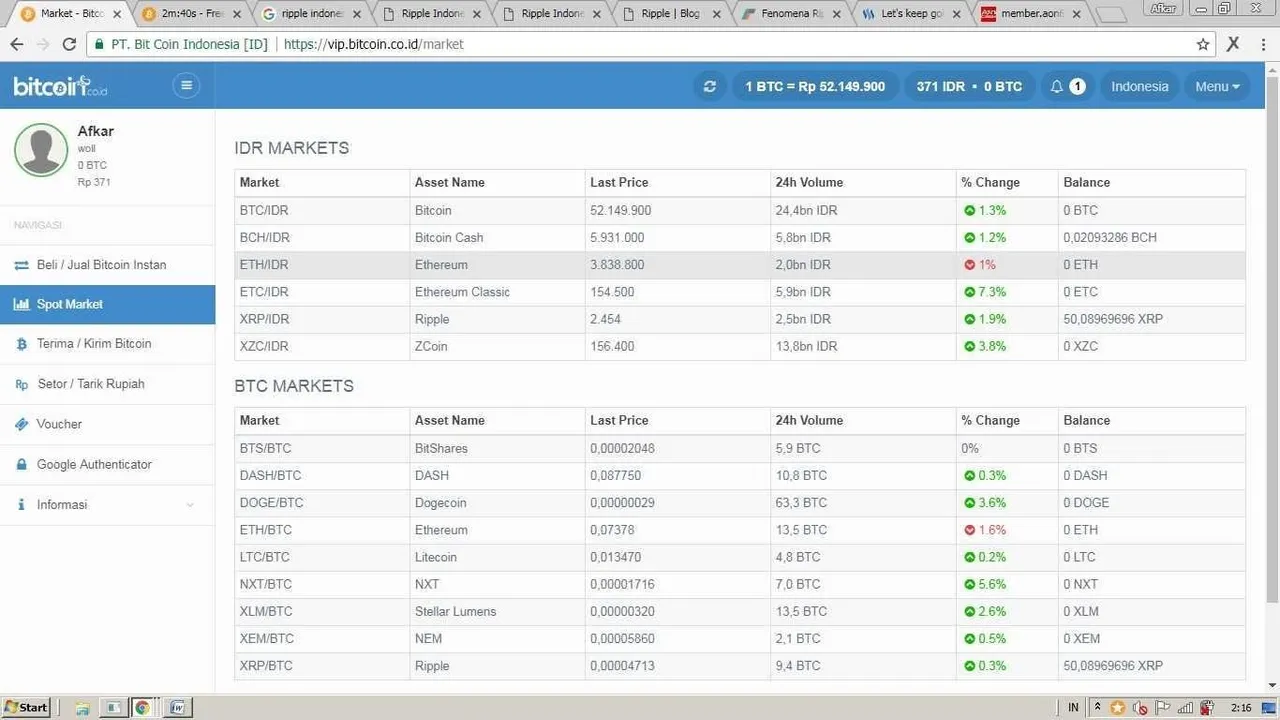Click the Stellar Lumens asset name
Screen dimensions: 1280x720
point(455,611)
